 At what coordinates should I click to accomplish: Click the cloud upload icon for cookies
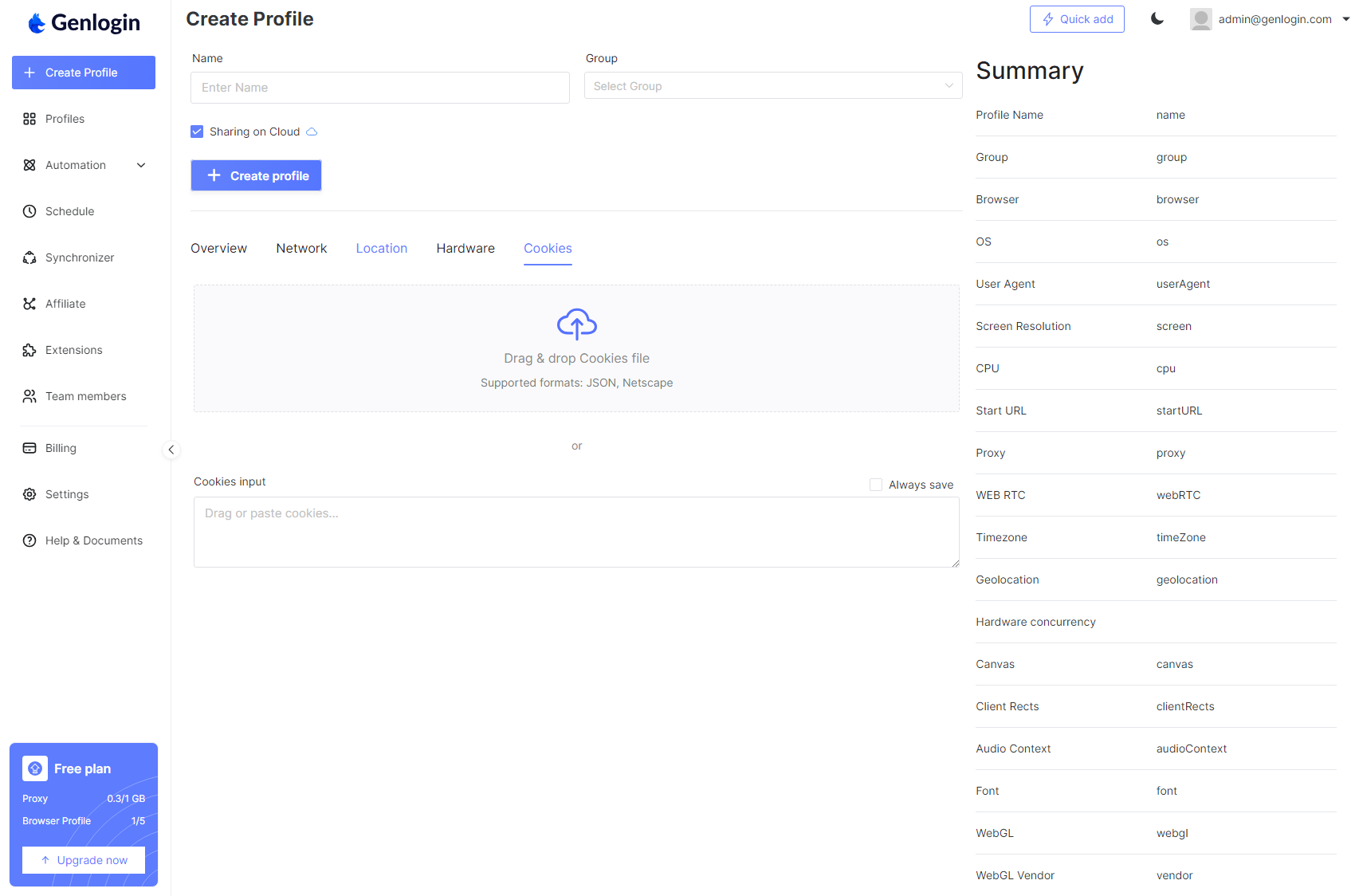(576, 324)
